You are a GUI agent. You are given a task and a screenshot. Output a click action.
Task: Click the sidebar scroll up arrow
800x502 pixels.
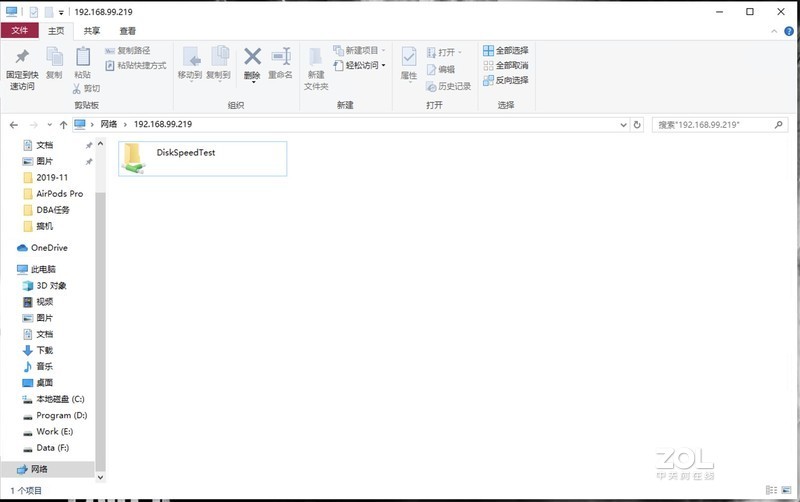tap(100, 144)
